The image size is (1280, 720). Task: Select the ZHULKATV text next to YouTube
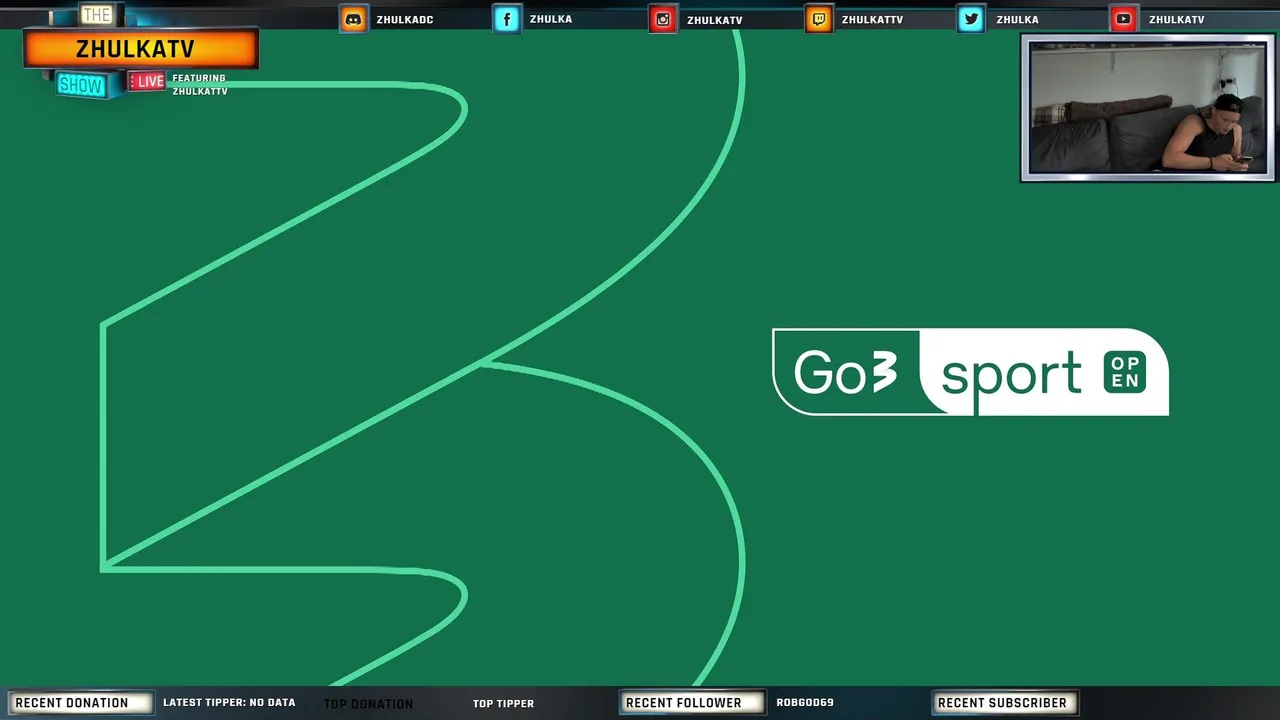pyautogui.click(x=1177, y=20)
